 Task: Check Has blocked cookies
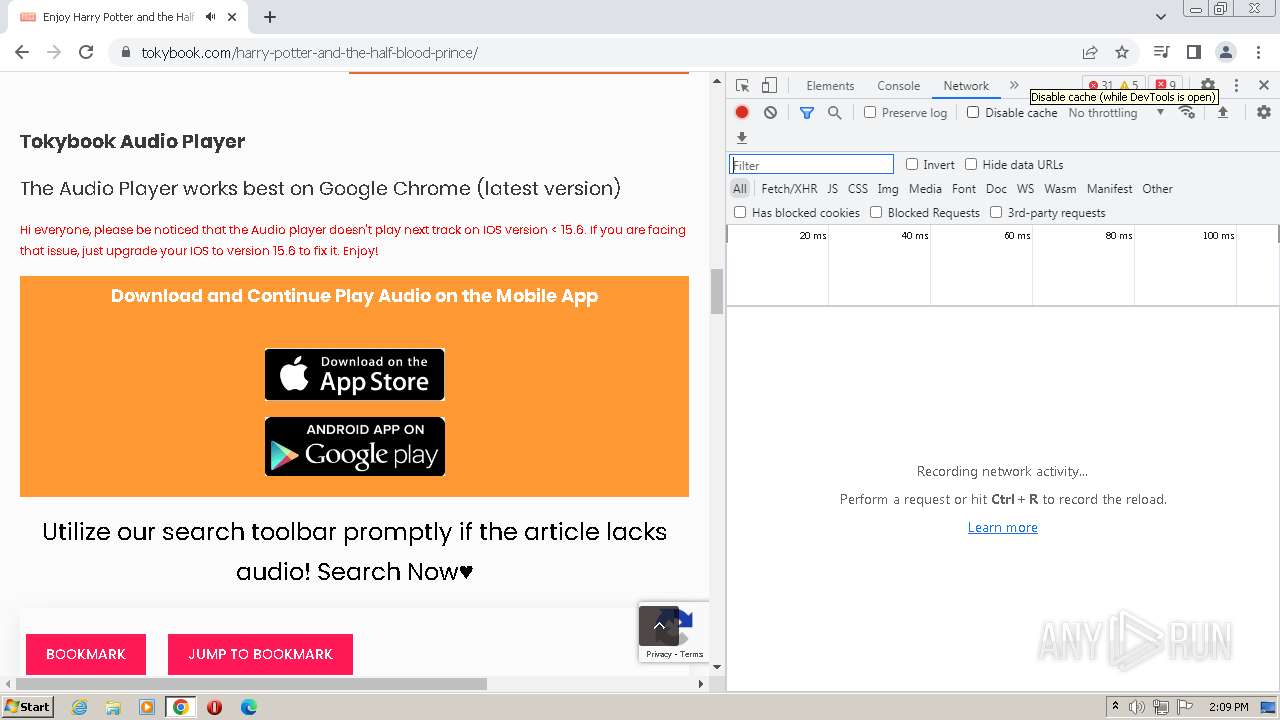click(740, 212)
